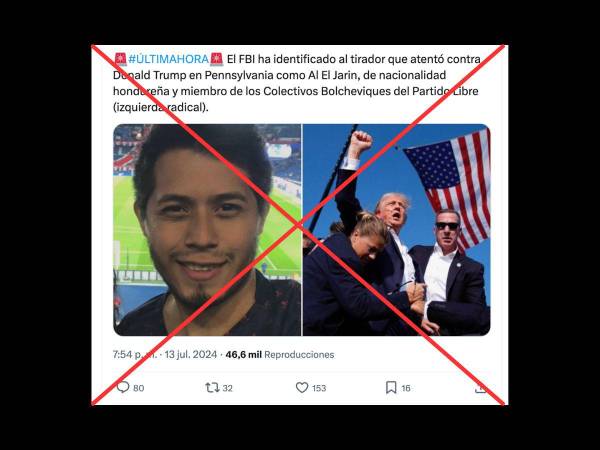Open the left selfie photo in stadium
Screen dimensions: 600x450
(207, 230)
